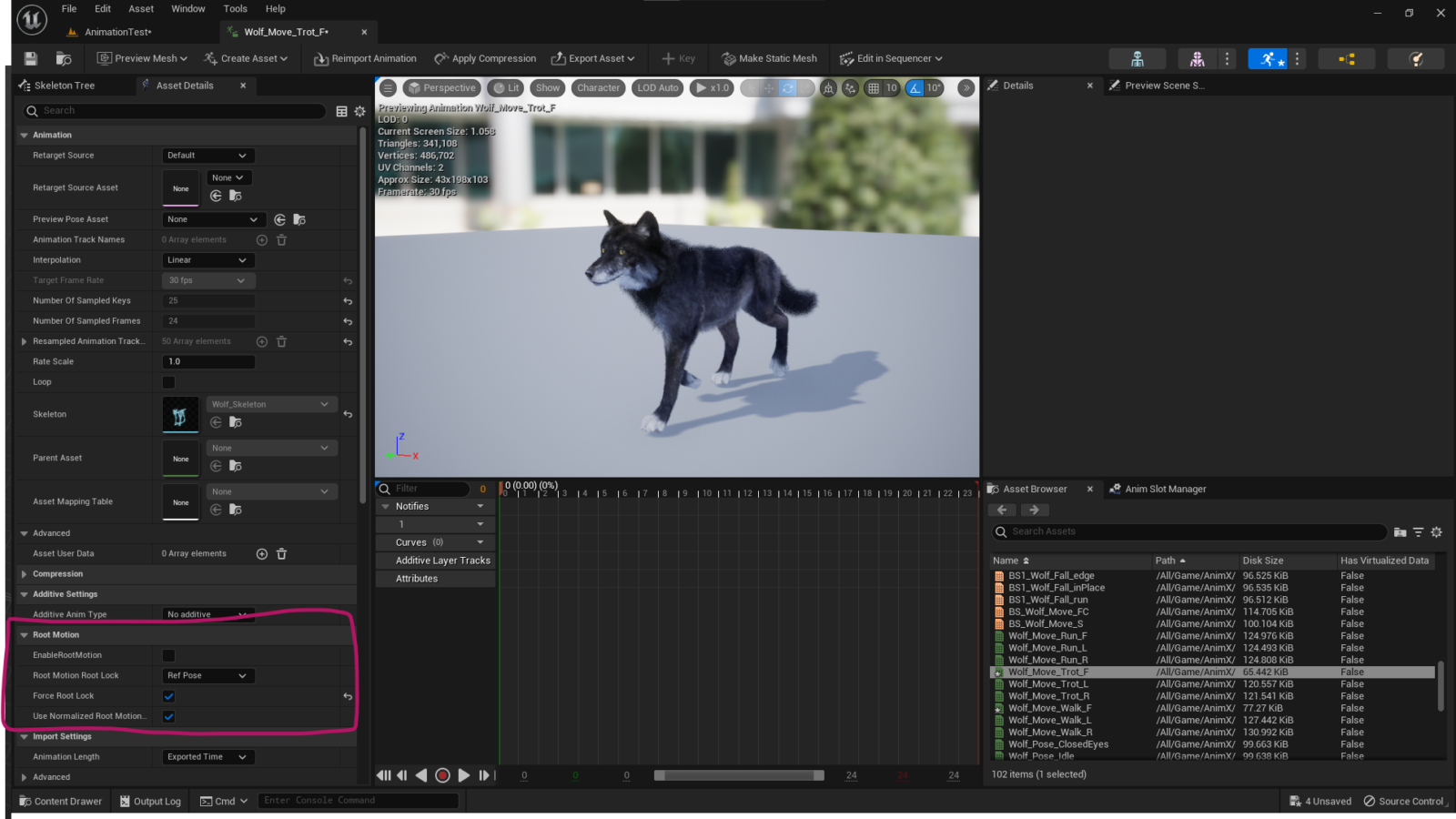
Task: Select Wolf_Move_Run_L in the Asset Browser
Action: tap(1048, 648)
